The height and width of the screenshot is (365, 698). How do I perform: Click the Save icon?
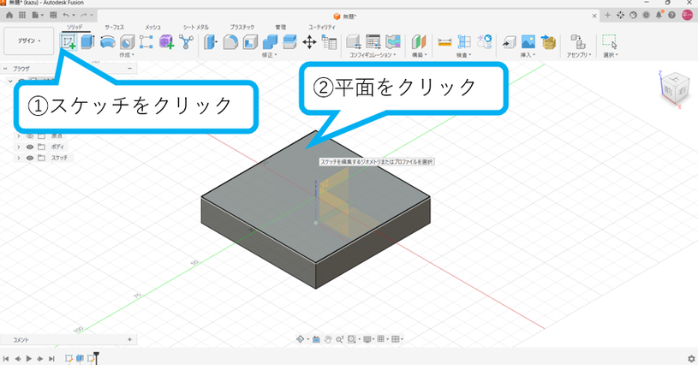pos(53,15)
